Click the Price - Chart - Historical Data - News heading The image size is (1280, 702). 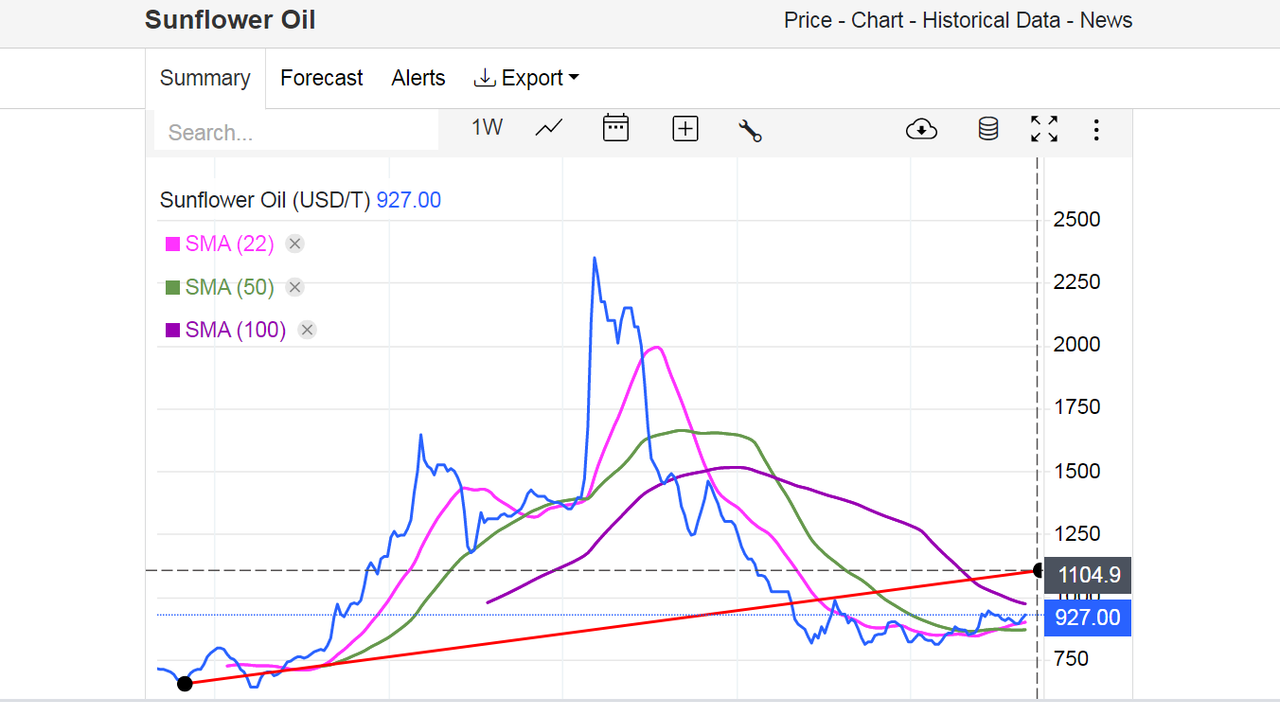coord(958,20)
